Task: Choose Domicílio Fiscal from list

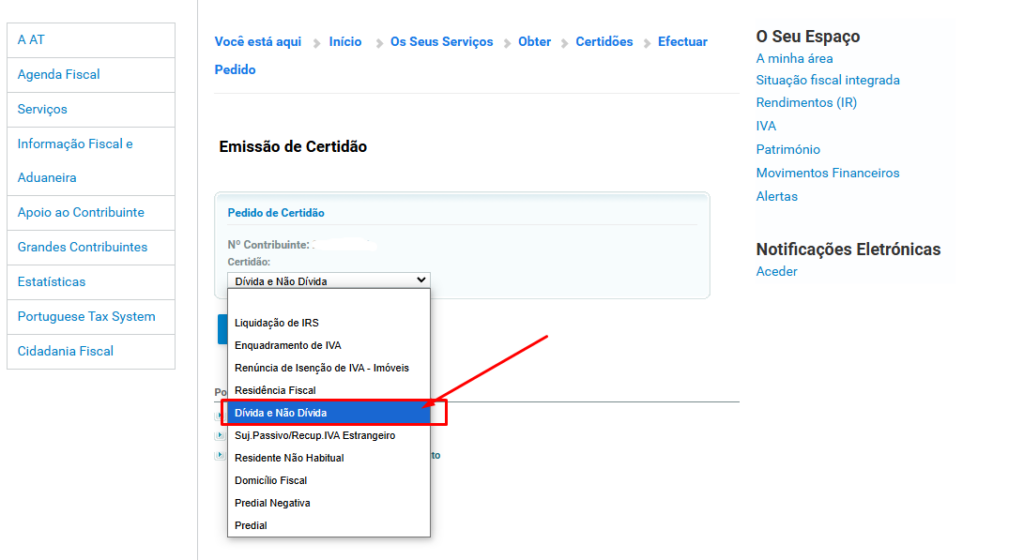Action: pyautogui.click(x=270, y=480)
